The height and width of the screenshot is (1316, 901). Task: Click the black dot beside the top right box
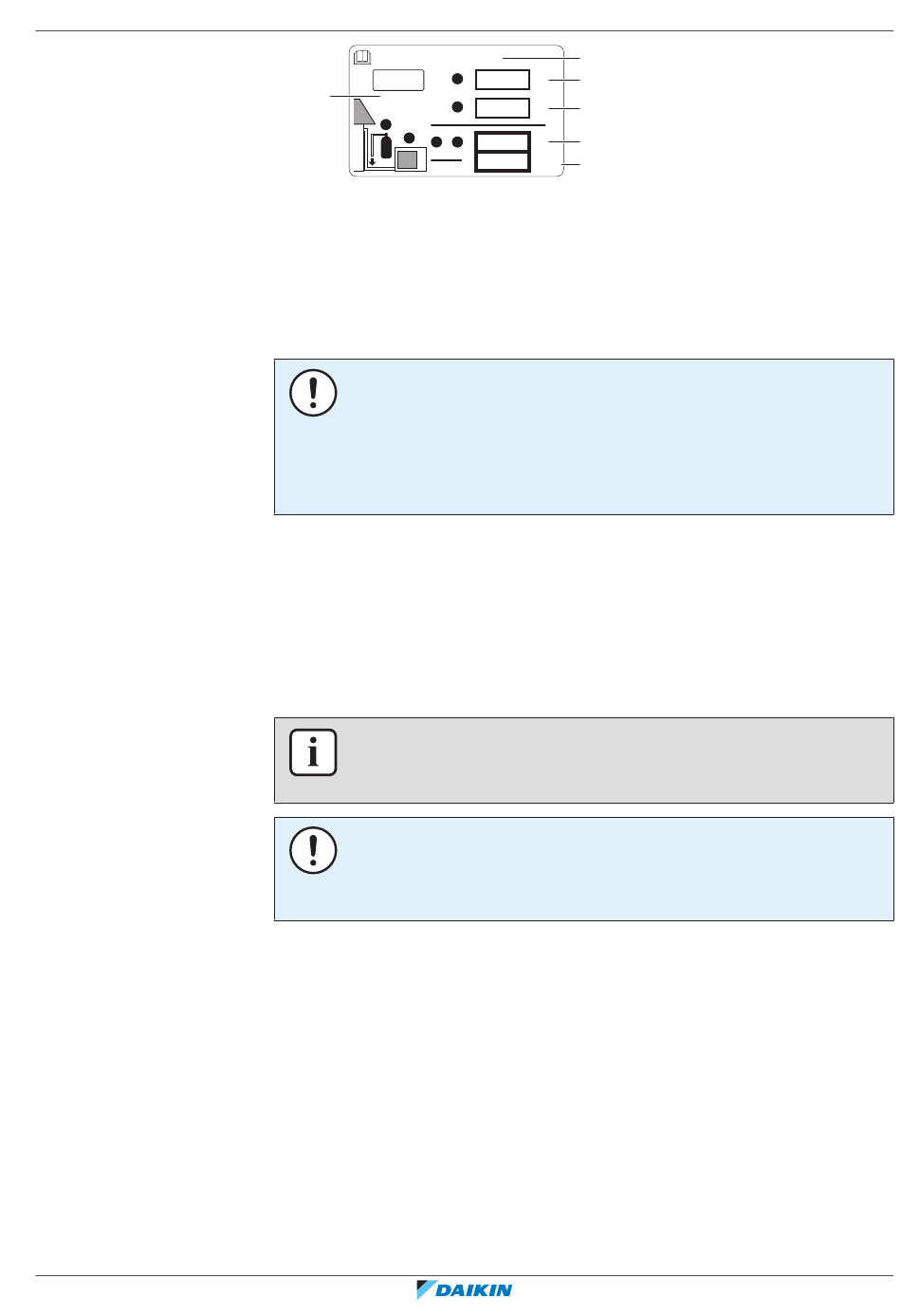(x=456, y=79)
